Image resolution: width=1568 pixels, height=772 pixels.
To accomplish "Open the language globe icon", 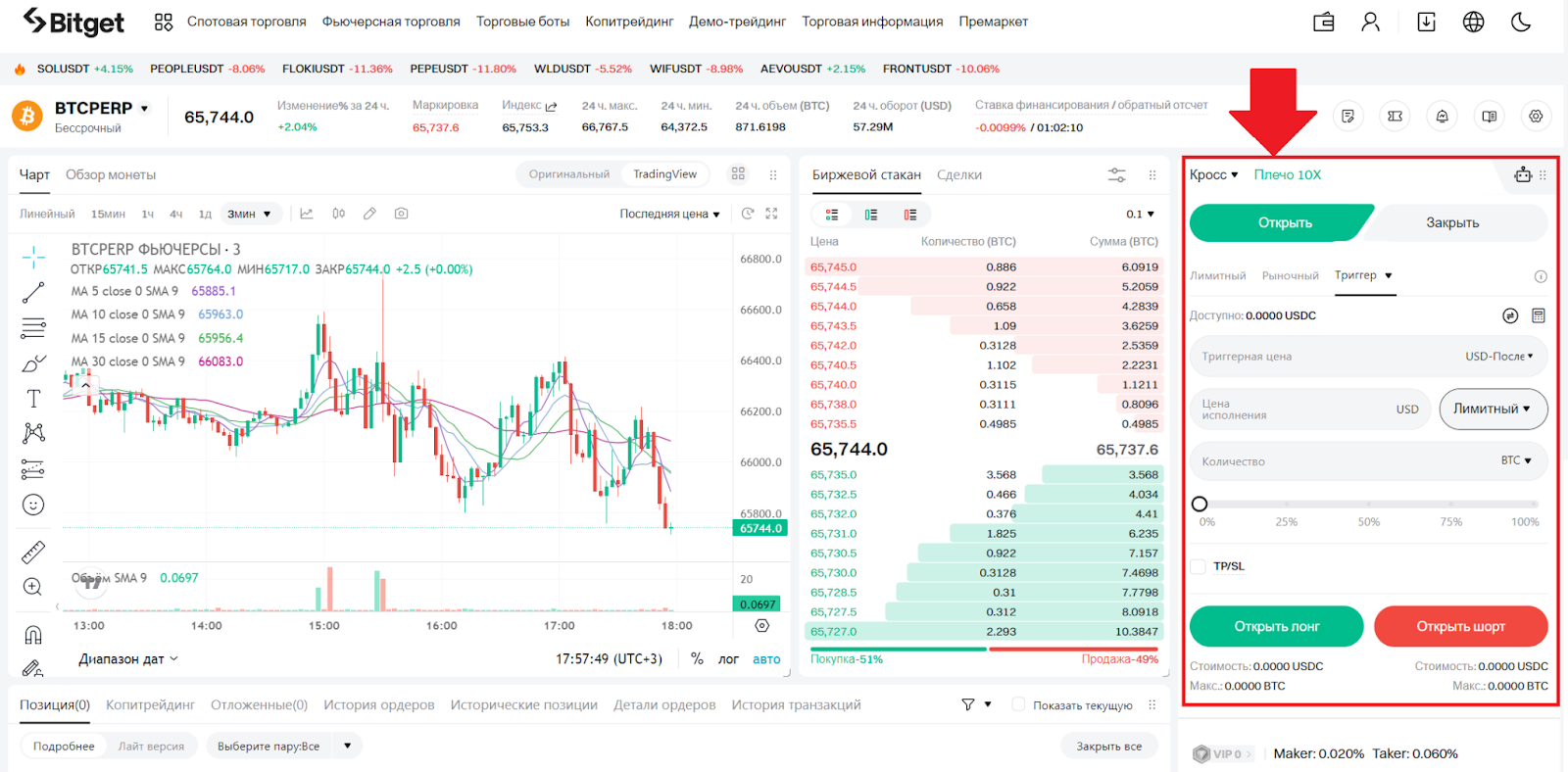I will (x=1473, y=22).
